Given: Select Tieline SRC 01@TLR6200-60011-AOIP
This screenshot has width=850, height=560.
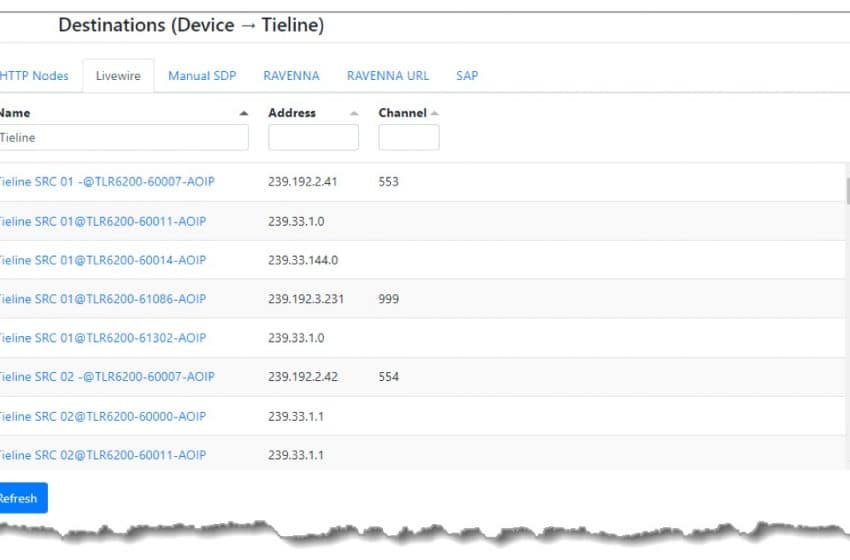Looking at the screenshot, I should (x=103, y=221).
